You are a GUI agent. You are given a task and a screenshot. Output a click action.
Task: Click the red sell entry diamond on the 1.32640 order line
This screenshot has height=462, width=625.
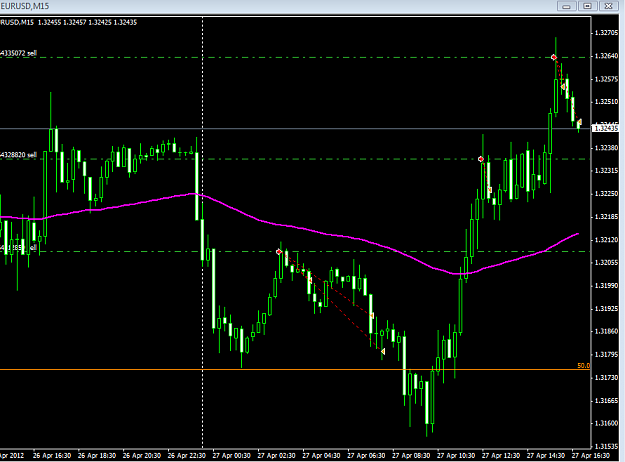[x=554, y=57]
